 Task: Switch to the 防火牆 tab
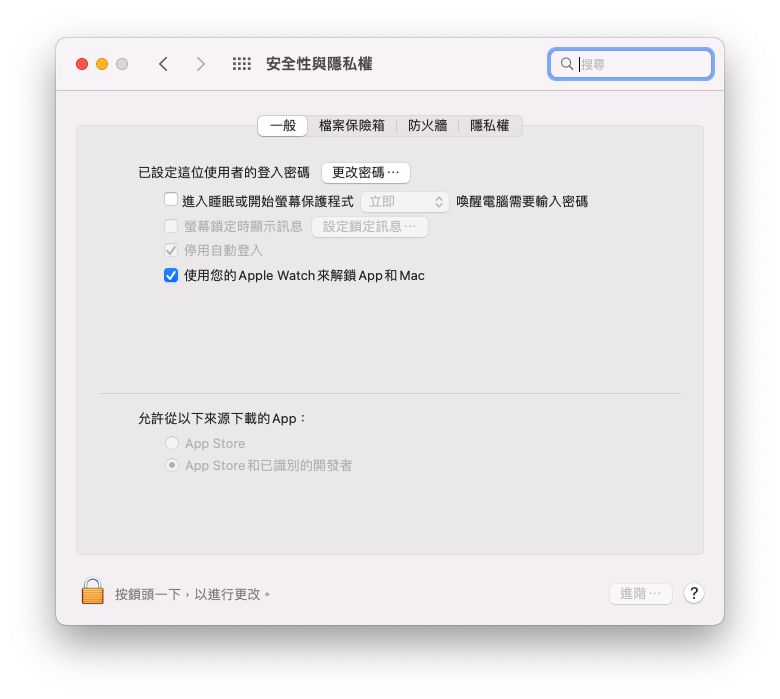click(x=427, y=125)
